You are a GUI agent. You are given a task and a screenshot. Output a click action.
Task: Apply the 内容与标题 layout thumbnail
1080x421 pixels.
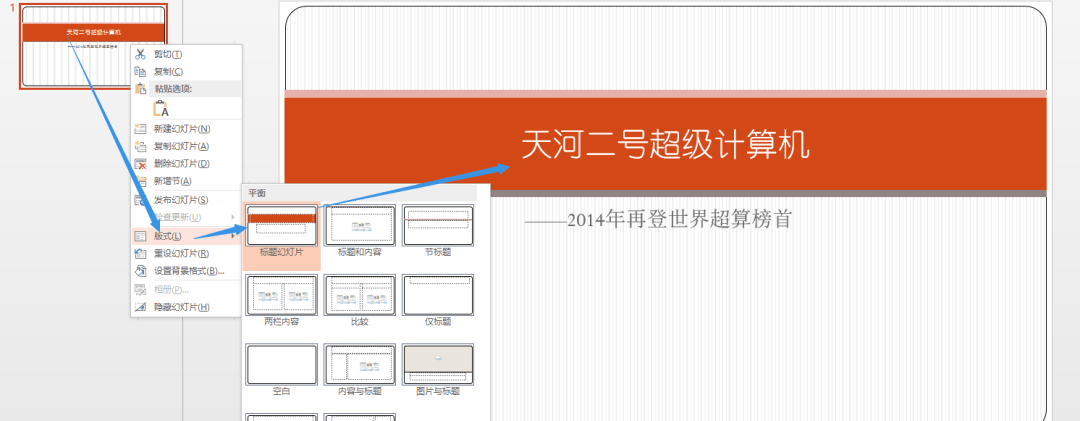pos(360,365)
